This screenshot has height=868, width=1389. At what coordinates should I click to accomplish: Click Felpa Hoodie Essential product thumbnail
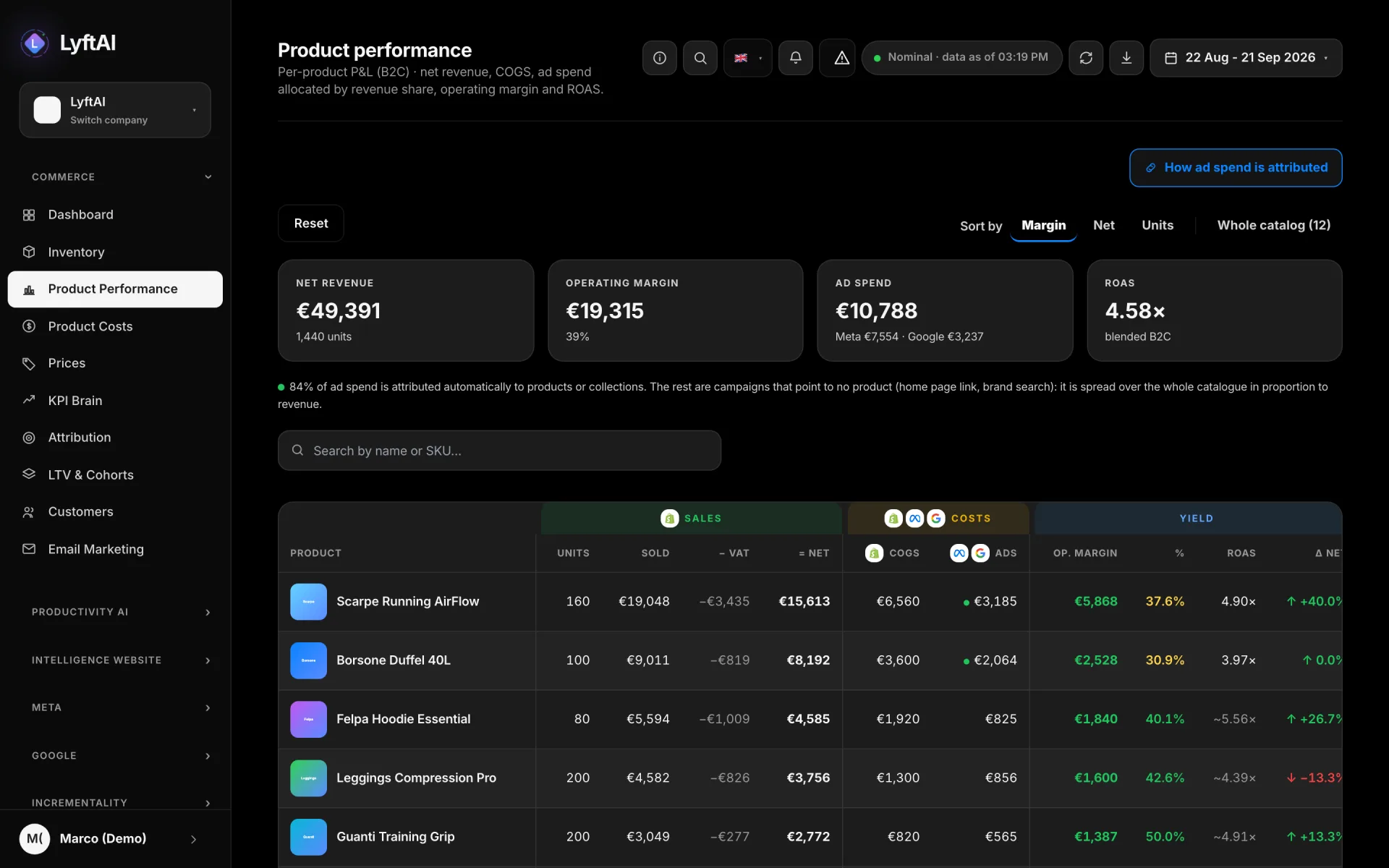308,719
